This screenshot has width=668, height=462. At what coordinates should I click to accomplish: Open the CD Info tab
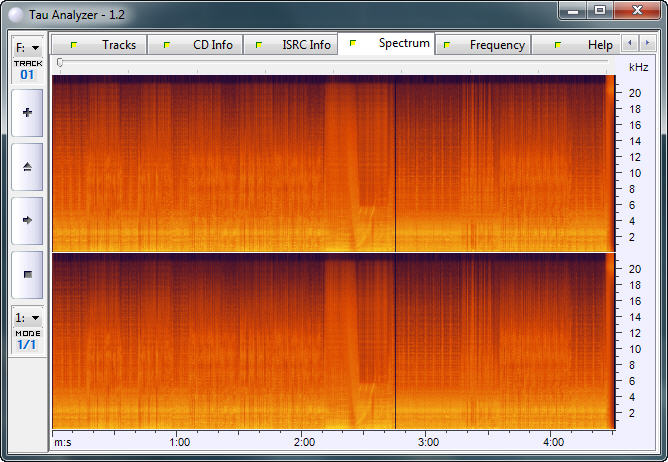[x=201, y=45]
